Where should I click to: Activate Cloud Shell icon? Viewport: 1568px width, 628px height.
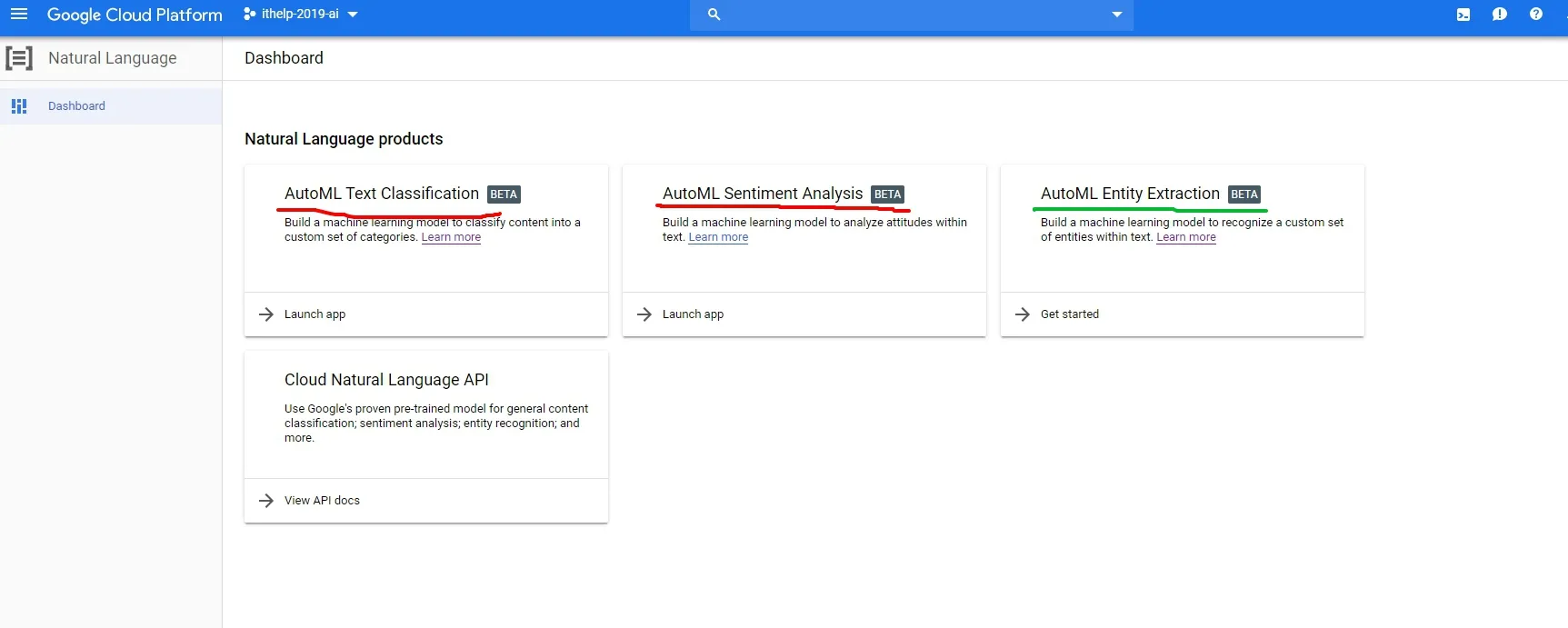coord(1463,15)
